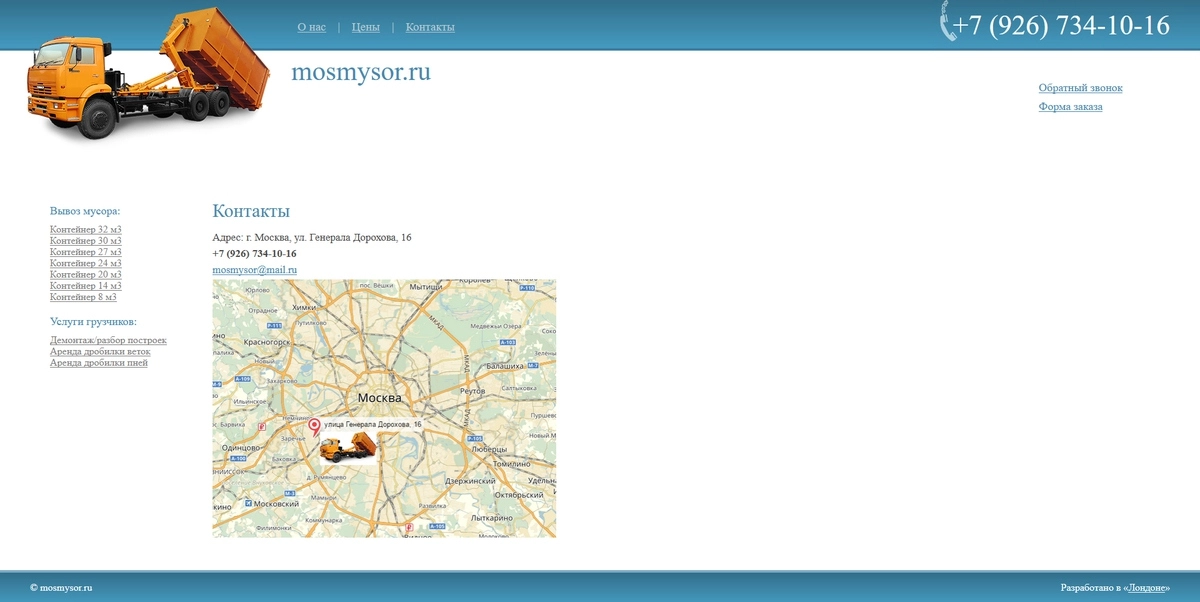This screenshot has width=1200, height=602.
Task: Click the orange truck logo image
Action: [148, 75]
